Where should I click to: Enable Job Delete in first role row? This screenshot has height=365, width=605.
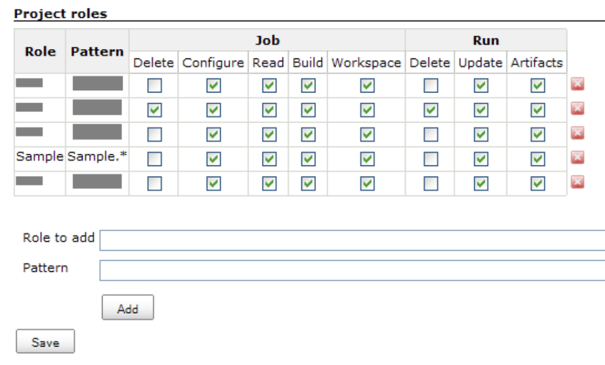pyautogui.click(x=154, y=85)
